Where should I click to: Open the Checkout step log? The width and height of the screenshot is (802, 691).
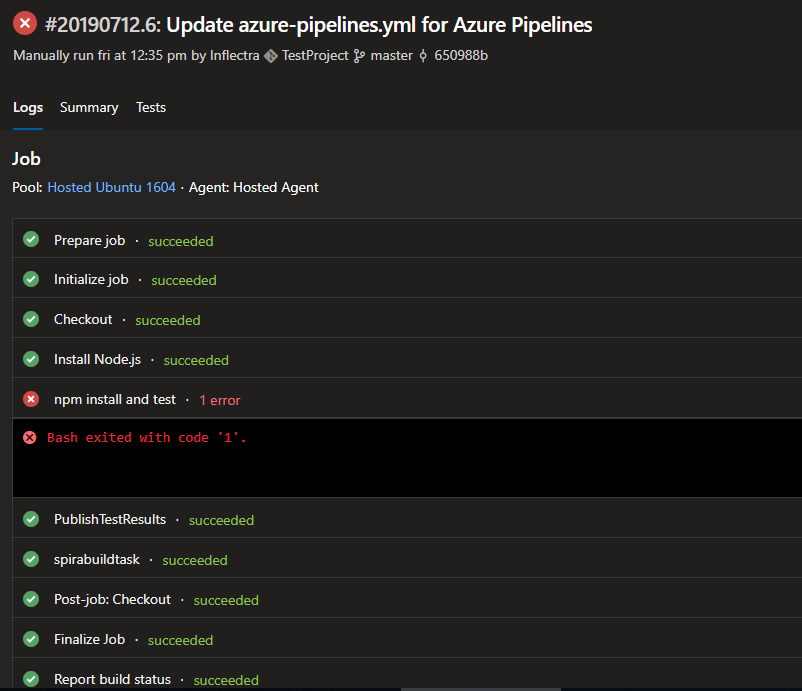click(83, 320)
